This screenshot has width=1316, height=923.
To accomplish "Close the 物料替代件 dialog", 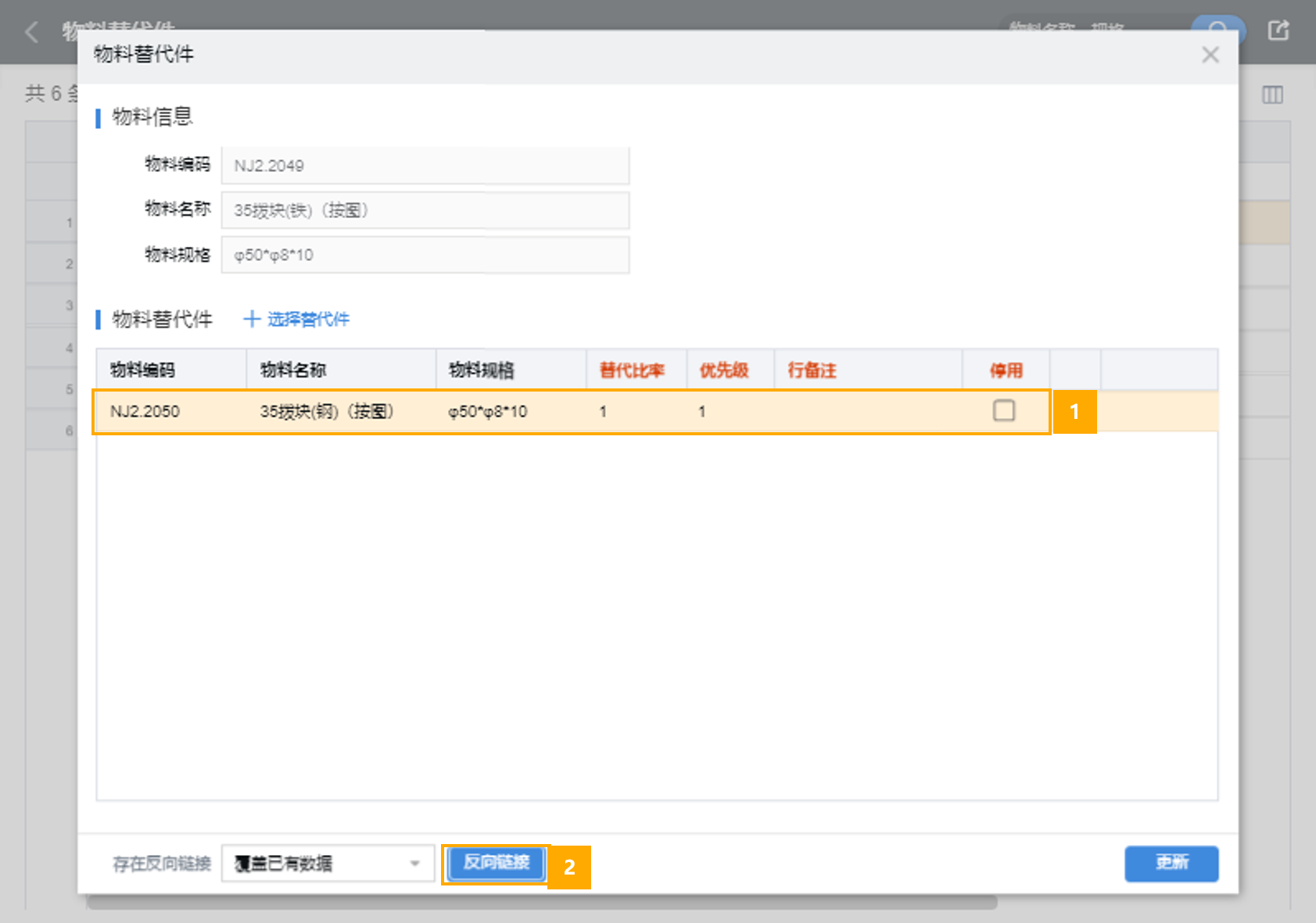I will (1210, 55).
